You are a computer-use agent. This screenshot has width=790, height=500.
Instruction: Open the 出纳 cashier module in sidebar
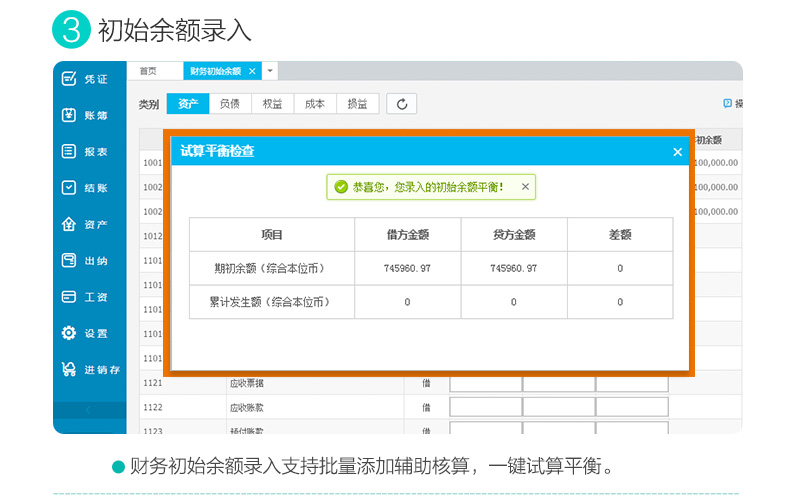pyautogui.click(x=86, y=261)
